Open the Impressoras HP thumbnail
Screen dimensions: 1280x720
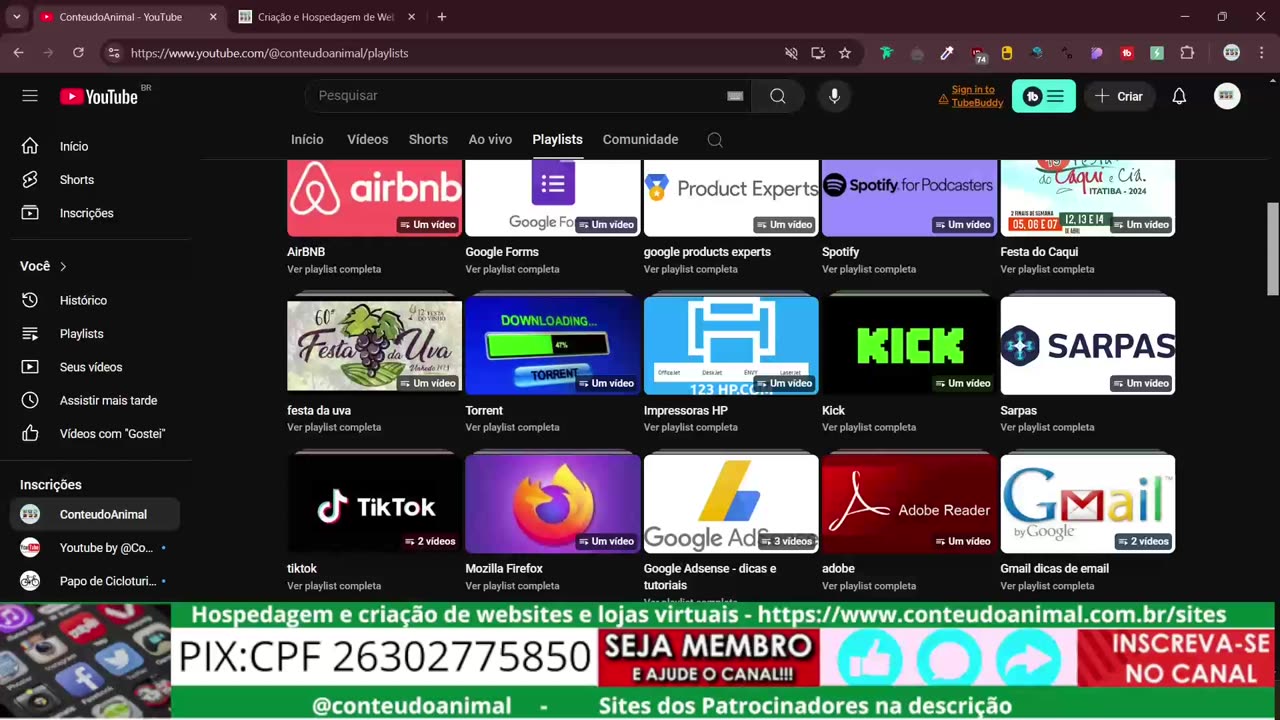(731, 345)
